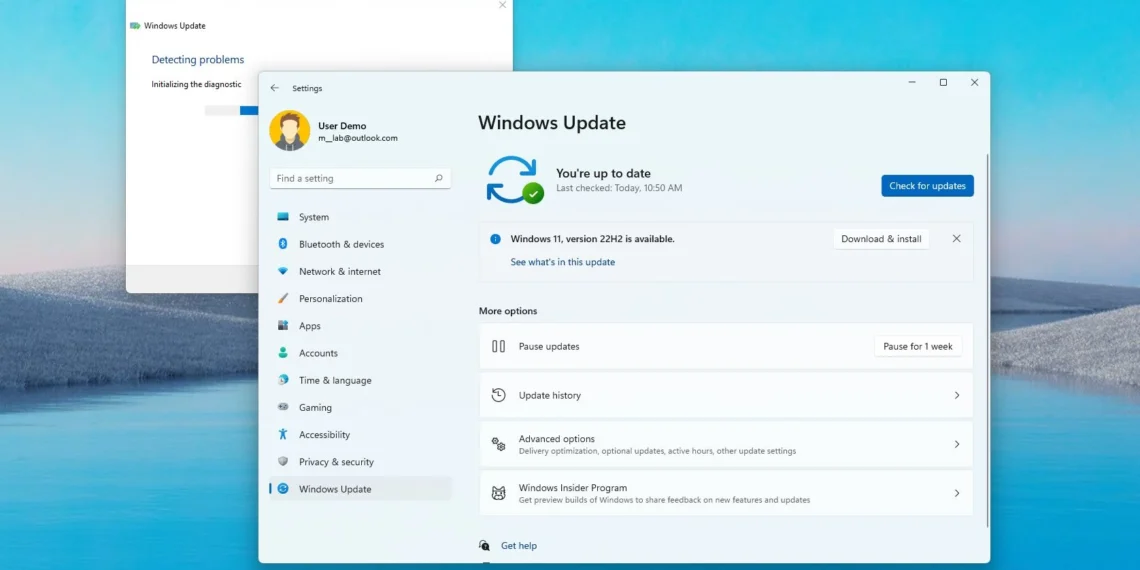
Task: Click the Get help link
Action: point(519,545)
